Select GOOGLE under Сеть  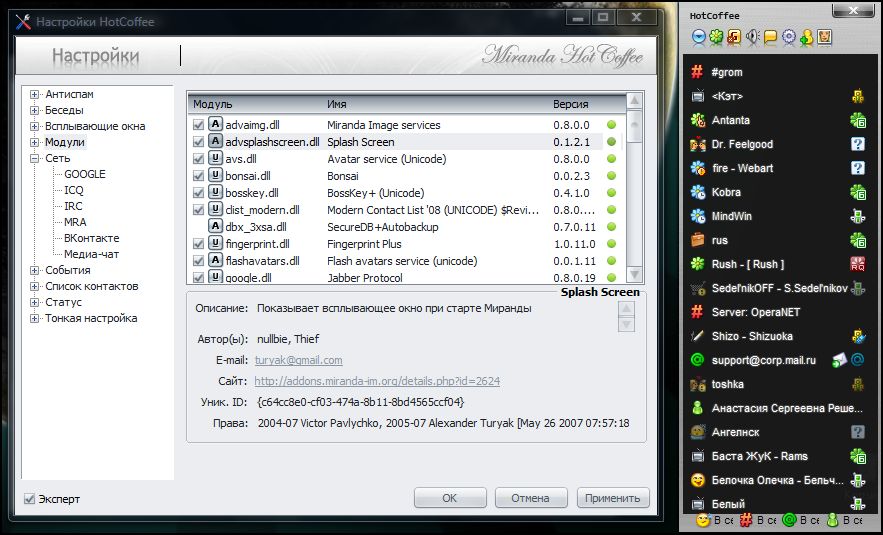(x=85, y=174)
